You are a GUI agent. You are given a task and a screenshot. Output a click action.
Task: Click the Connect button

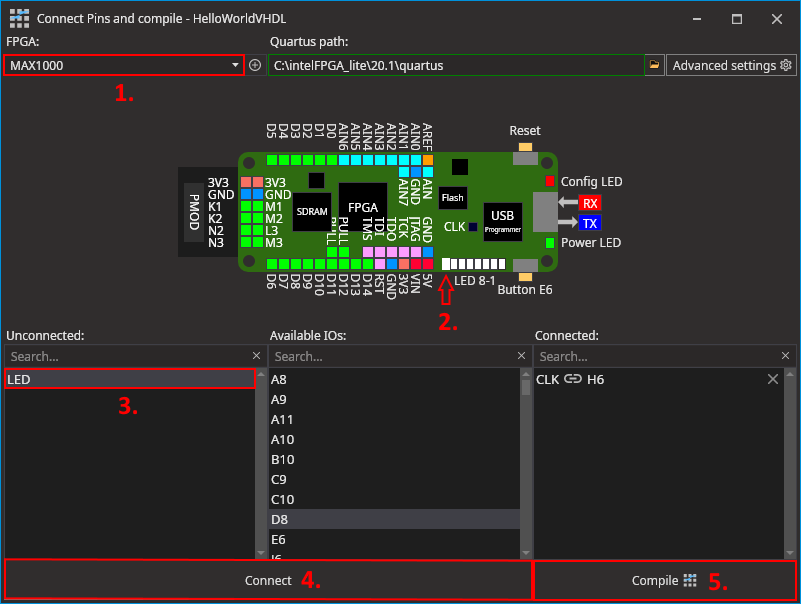click(268, 580)
